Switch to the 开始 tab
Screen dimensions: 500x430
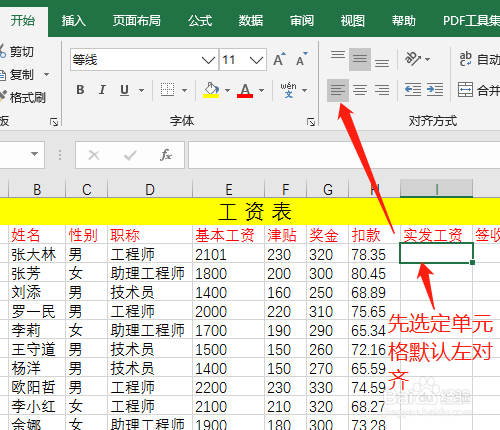[x=23, y=21]
